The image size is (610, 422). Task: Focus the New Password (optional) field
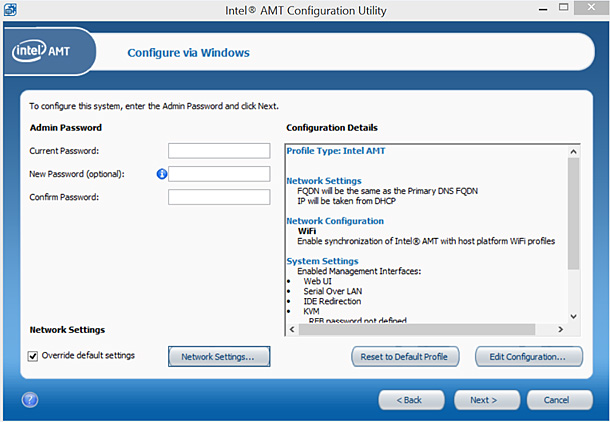click(219, 174)
